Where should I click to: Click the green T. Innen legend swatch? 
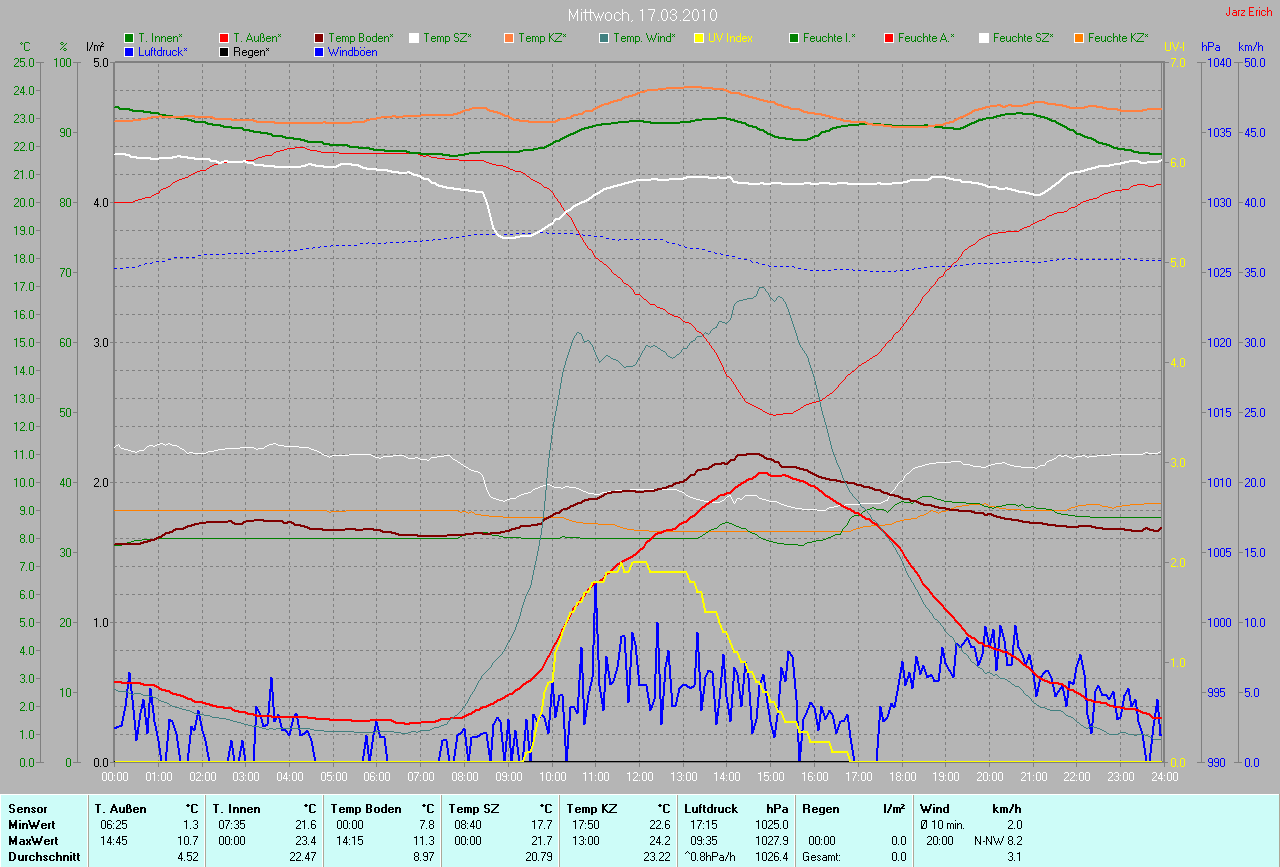129,38
